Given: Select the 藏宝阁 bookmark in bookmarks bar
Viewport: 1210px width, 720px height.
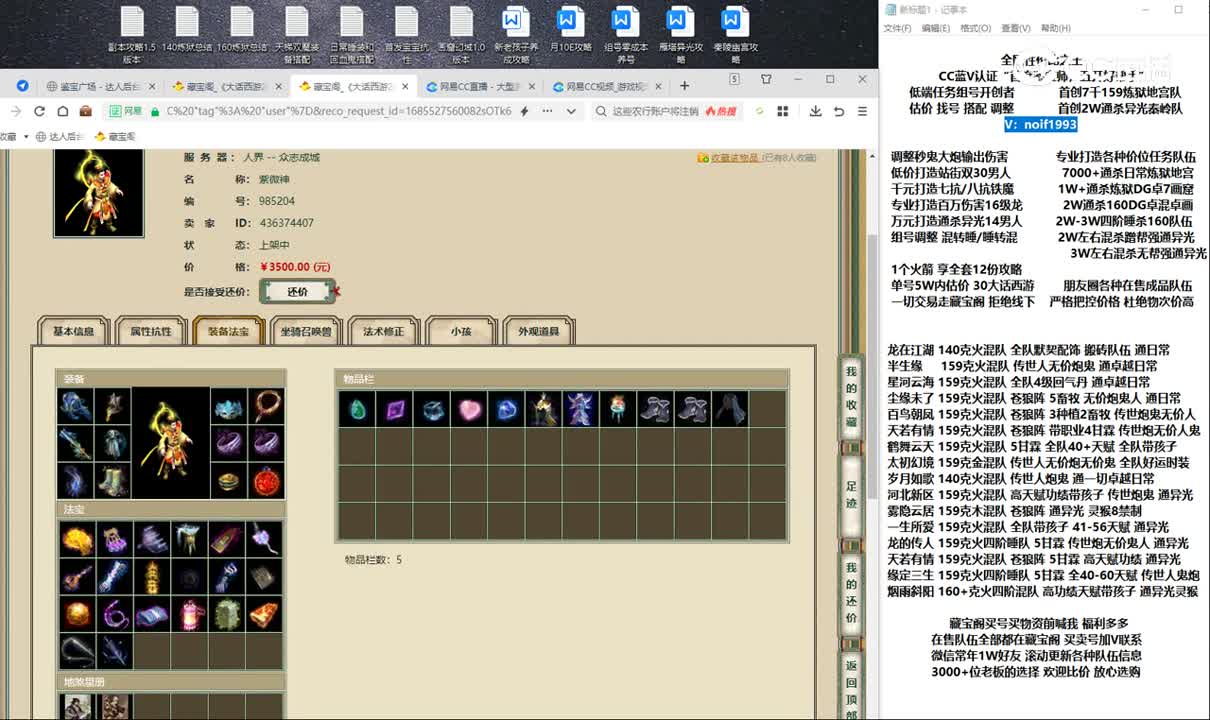Looking at the screenshot, I should [x=120, y=135].
